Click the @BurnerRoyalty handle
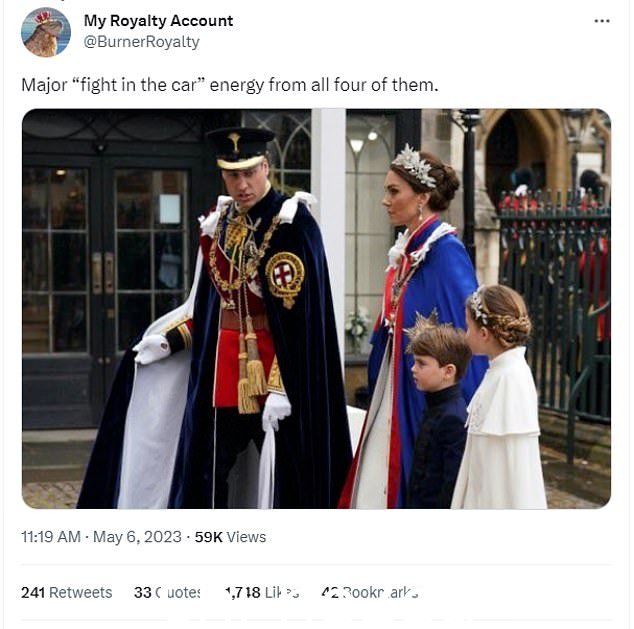The image size is (634, 629). coord(142,42)
